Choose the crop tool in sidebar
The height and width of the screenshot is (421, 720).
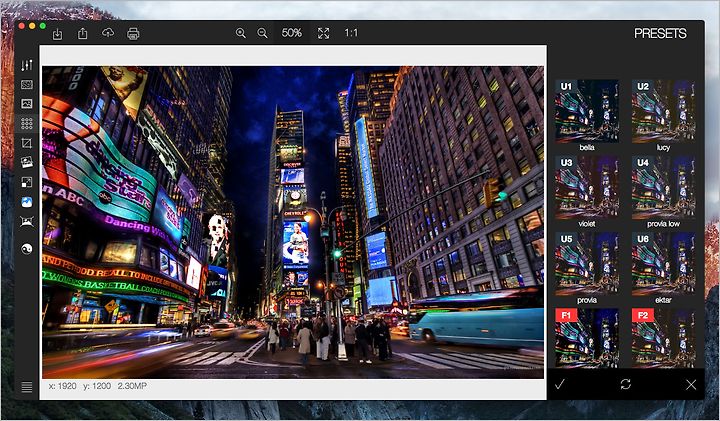27,143
